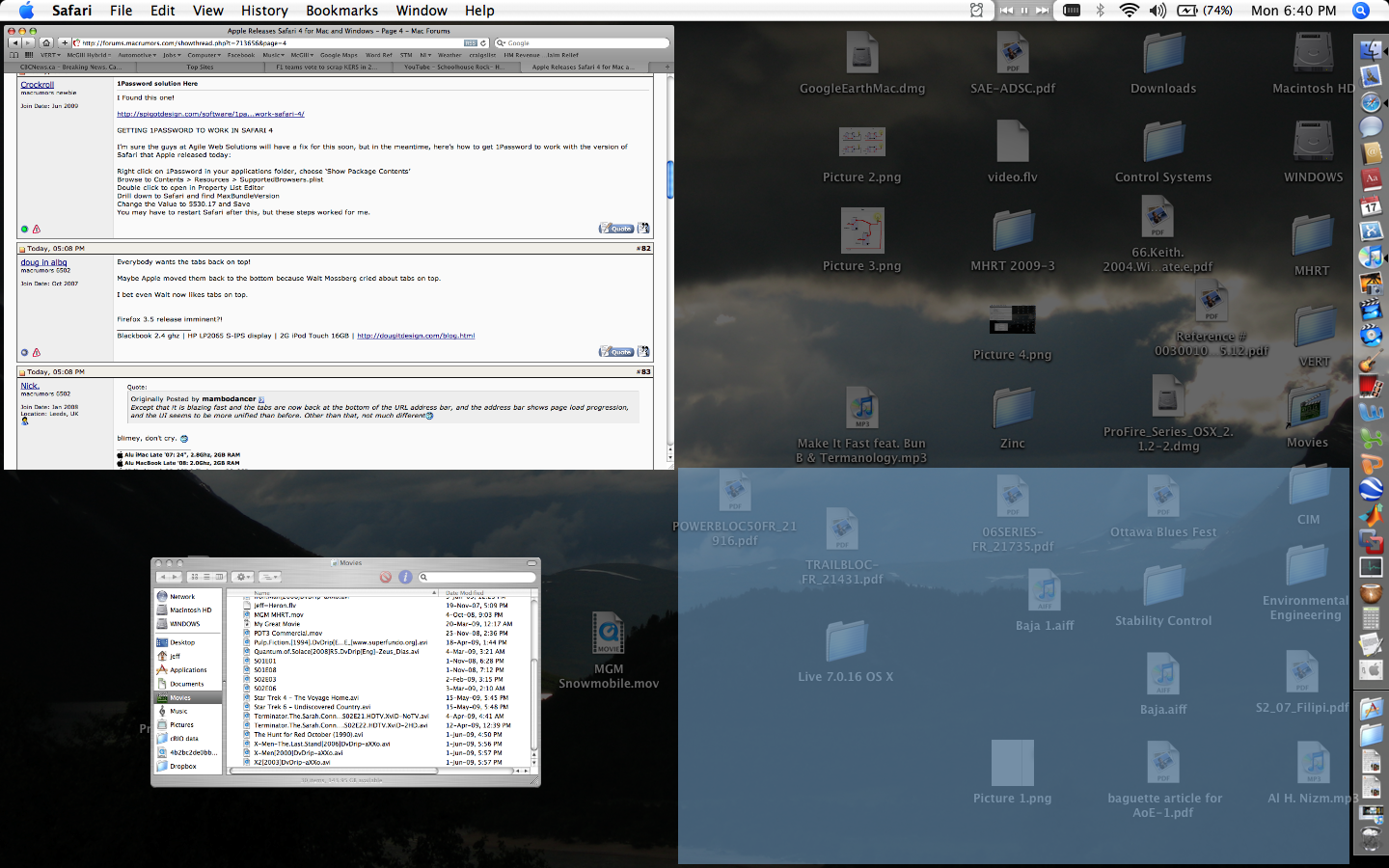Image resolution: width=1389 pixels, height=868 pixels.
Task: Switch to the Top Sites tab
Action: pos(200,67)
